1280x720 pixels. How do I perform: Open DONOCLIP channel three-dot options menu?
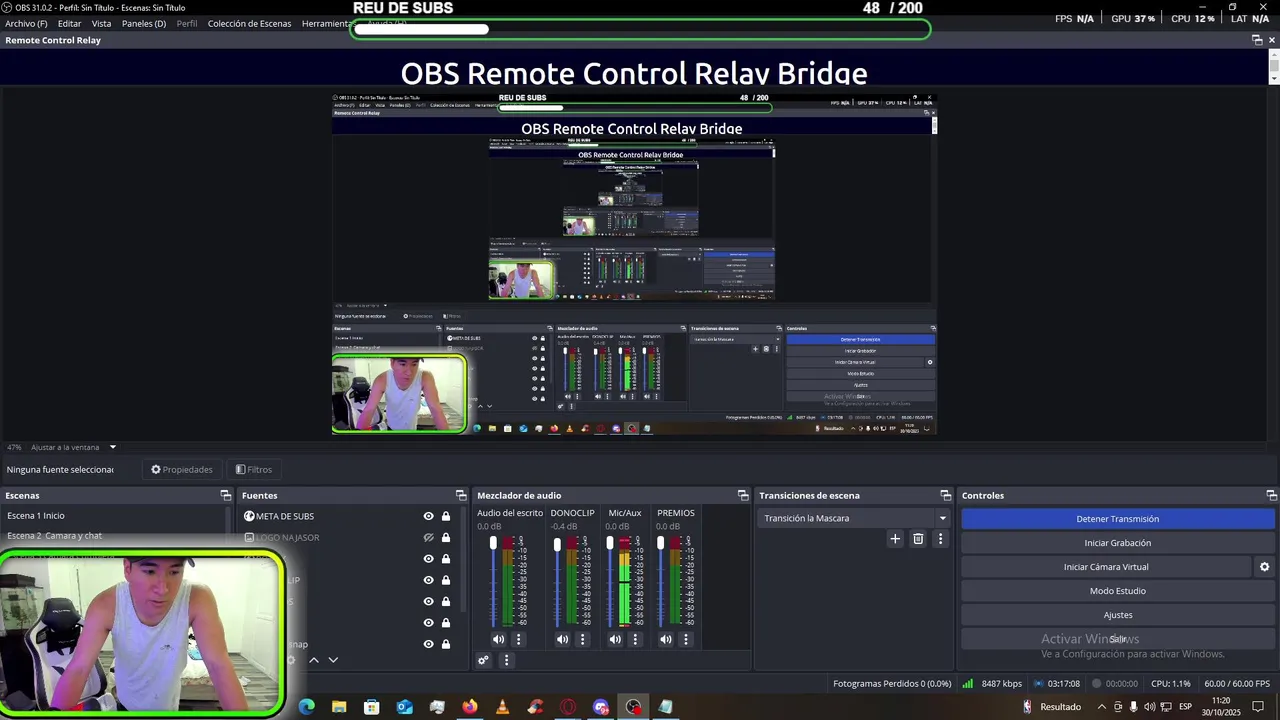point(582,639)
